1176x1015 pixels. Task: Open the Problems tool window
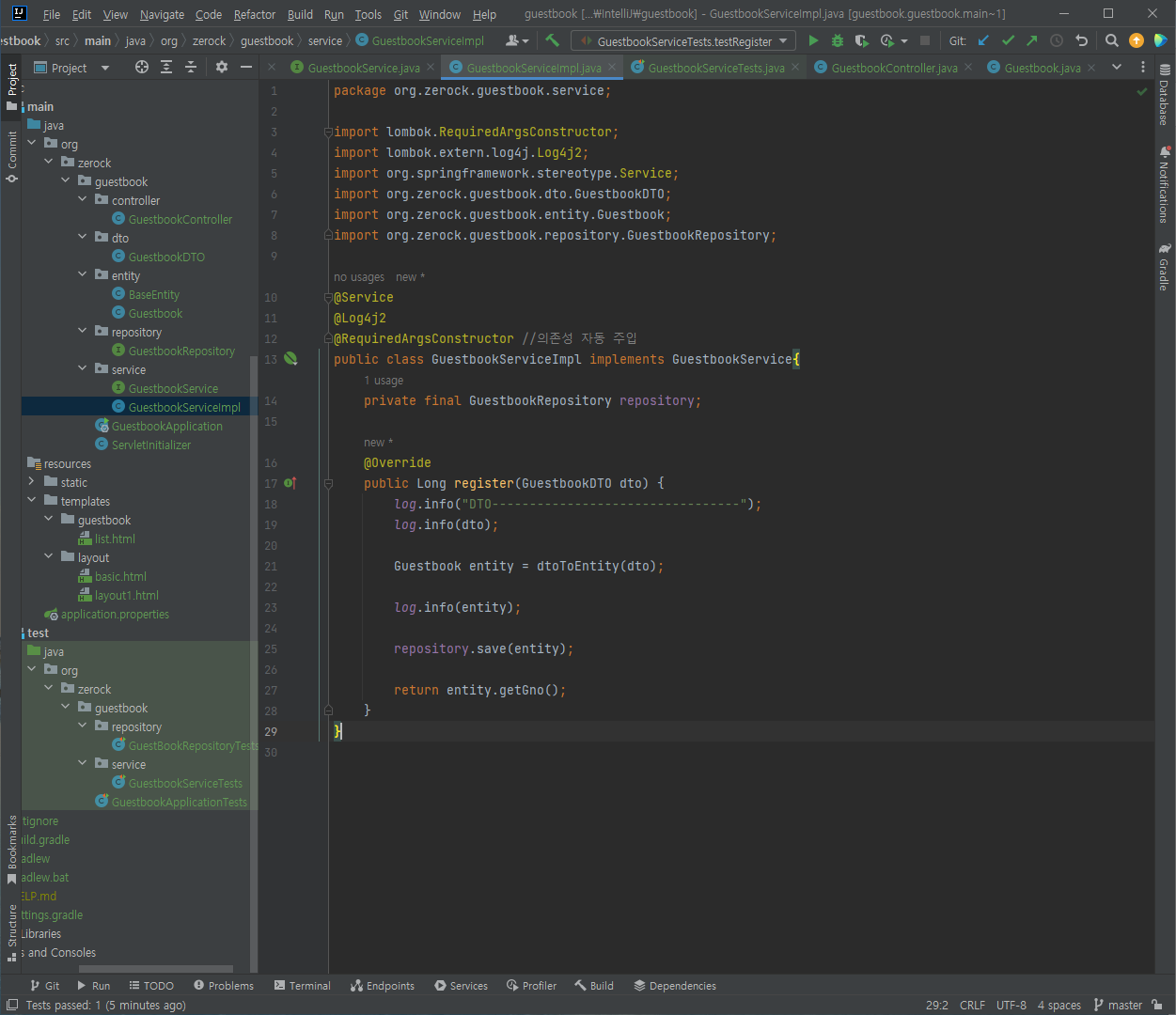click(x=224, y=986)
